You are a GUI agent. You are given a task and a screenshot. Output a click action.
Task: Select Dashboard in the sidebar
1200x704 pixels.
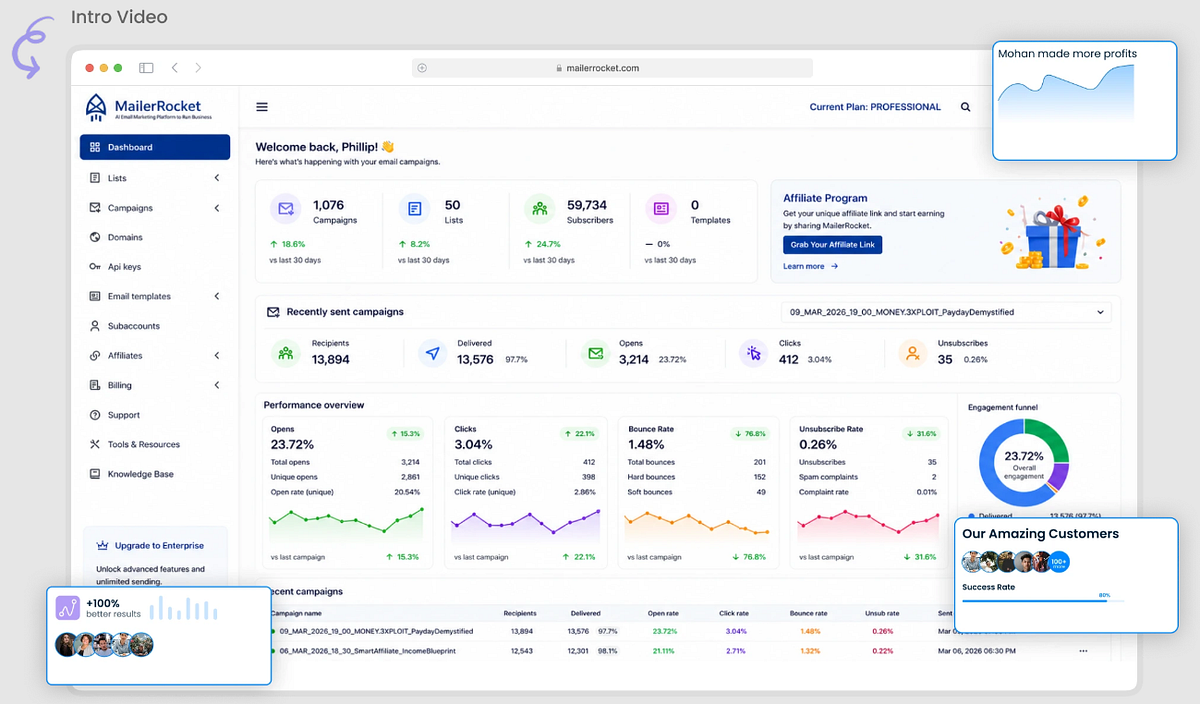point(155,147)
